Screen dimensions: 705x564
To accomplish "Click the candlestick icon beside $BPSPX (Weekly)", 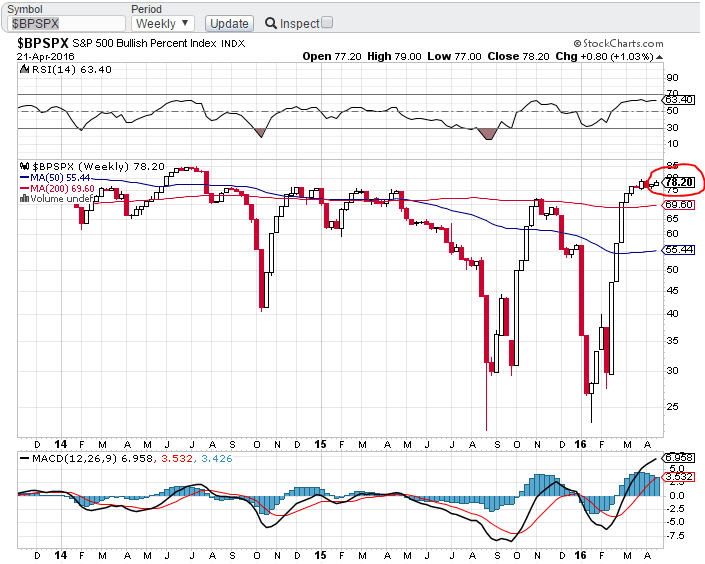I will coord(25,166).
